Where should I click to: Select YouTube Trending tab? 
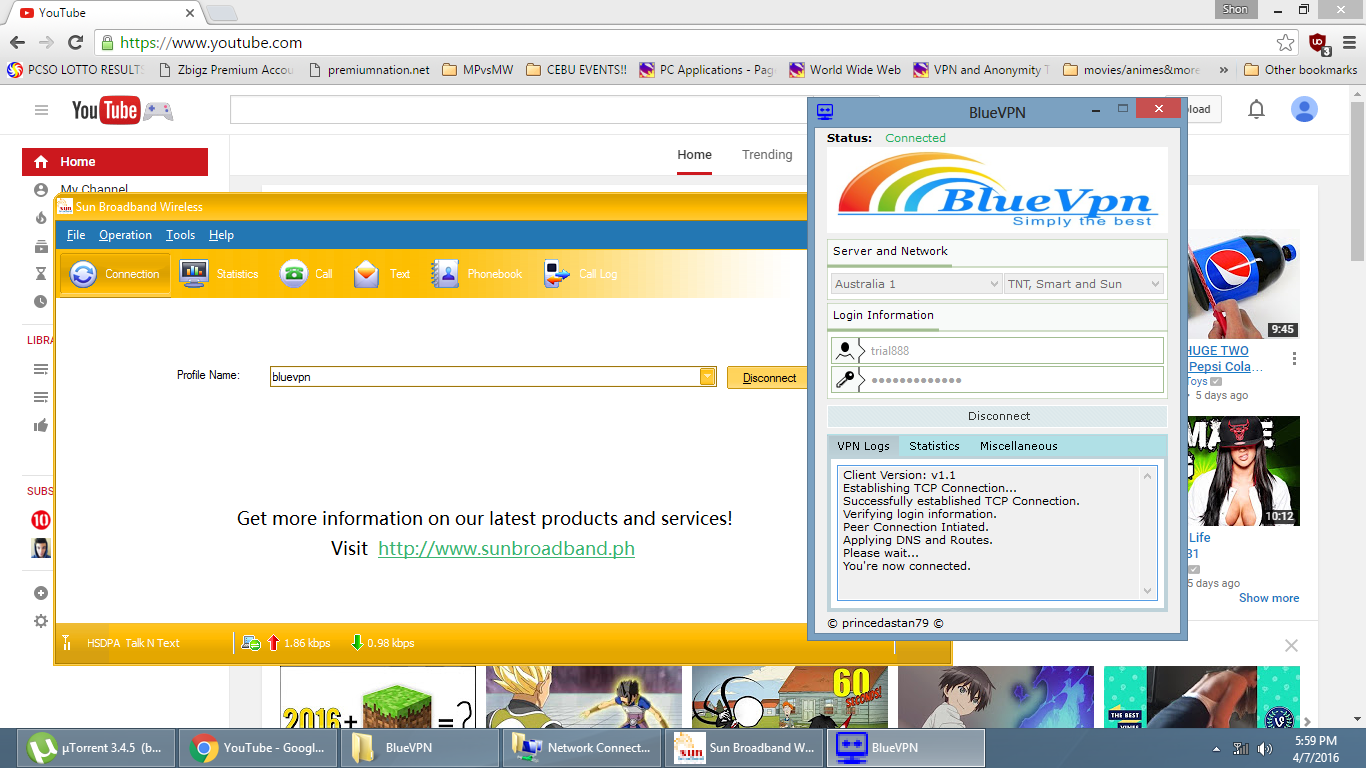pyautogui.click(x=767, y=155)
